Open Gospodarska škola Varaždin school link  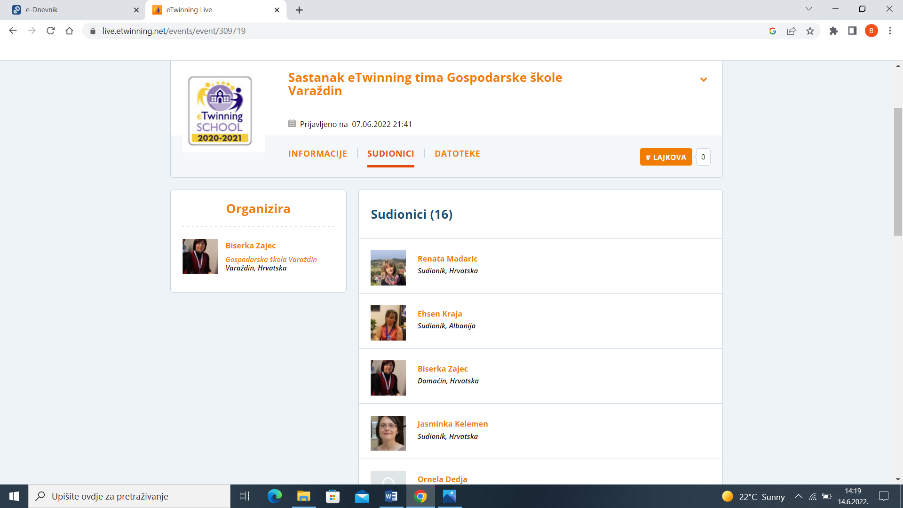tap(271, 259)
